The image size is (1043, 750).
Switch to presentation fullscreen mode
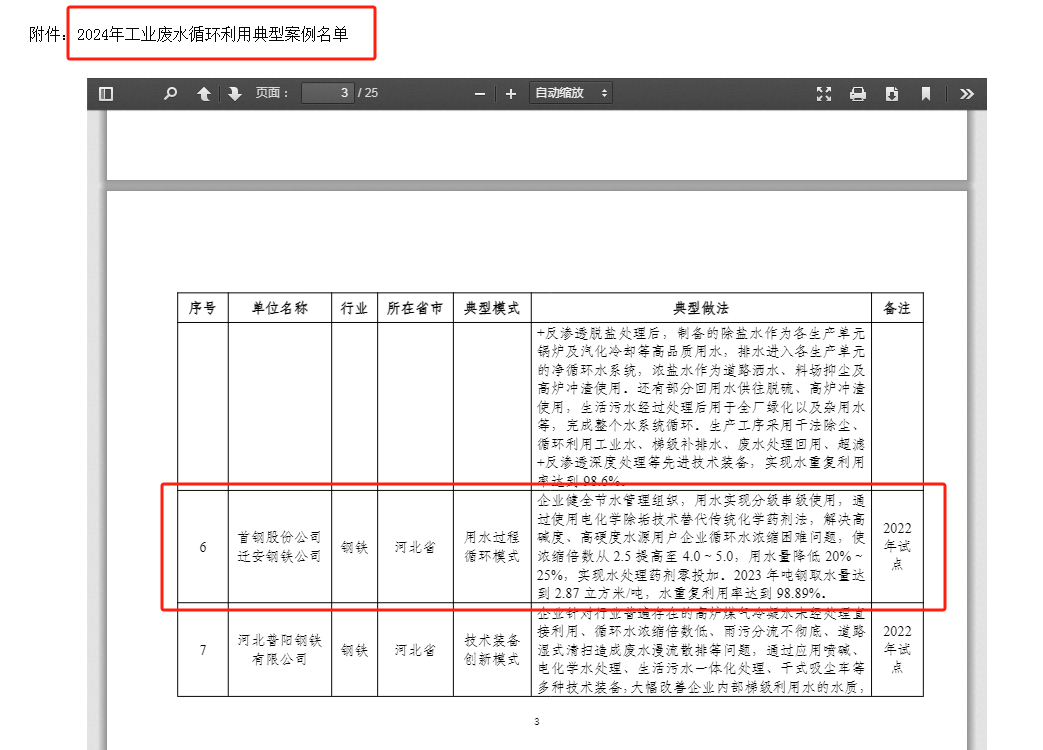click(x=824, y=94)
